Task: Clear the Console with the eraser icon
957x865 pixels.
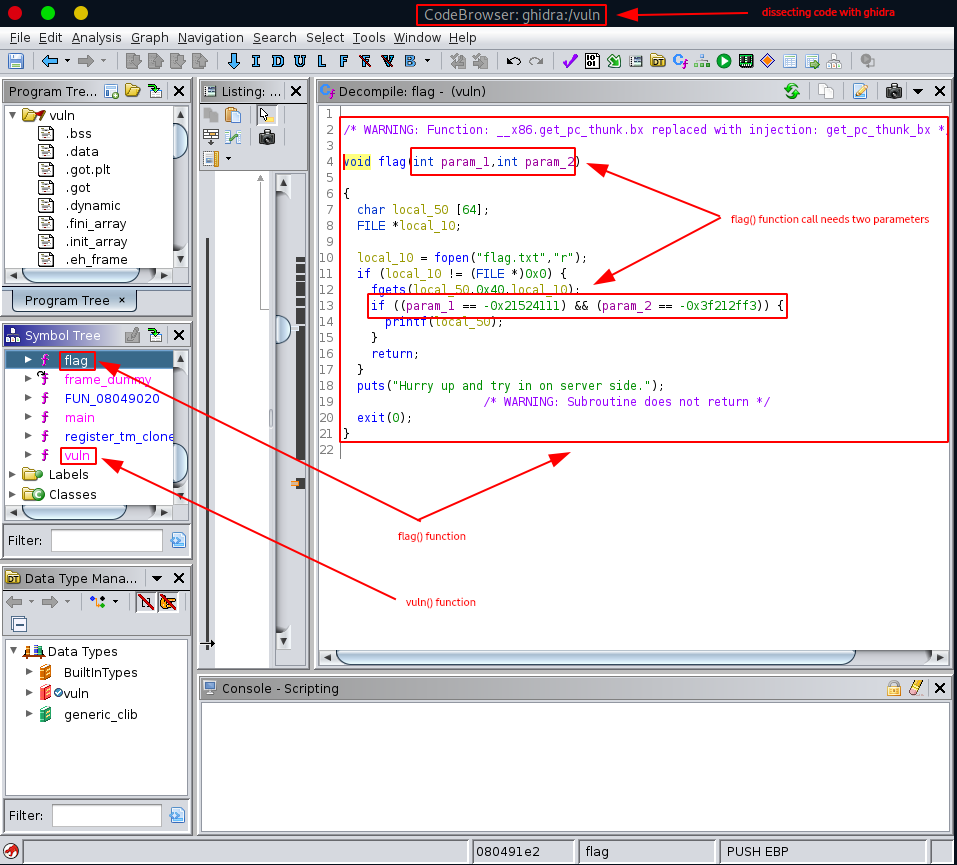Action: (x=915, y=688)
